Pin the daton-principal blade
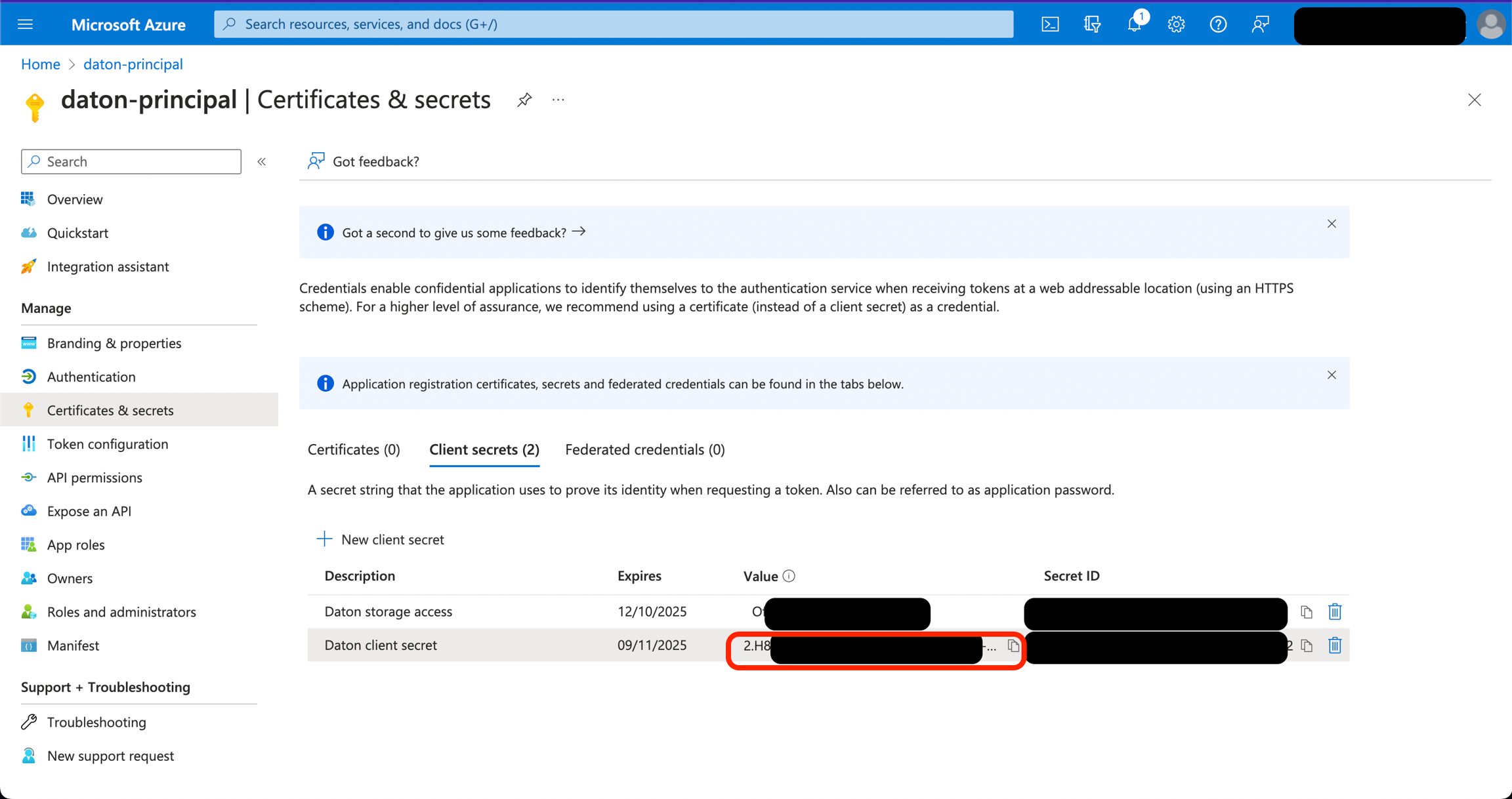 click(x=524, y=100)
